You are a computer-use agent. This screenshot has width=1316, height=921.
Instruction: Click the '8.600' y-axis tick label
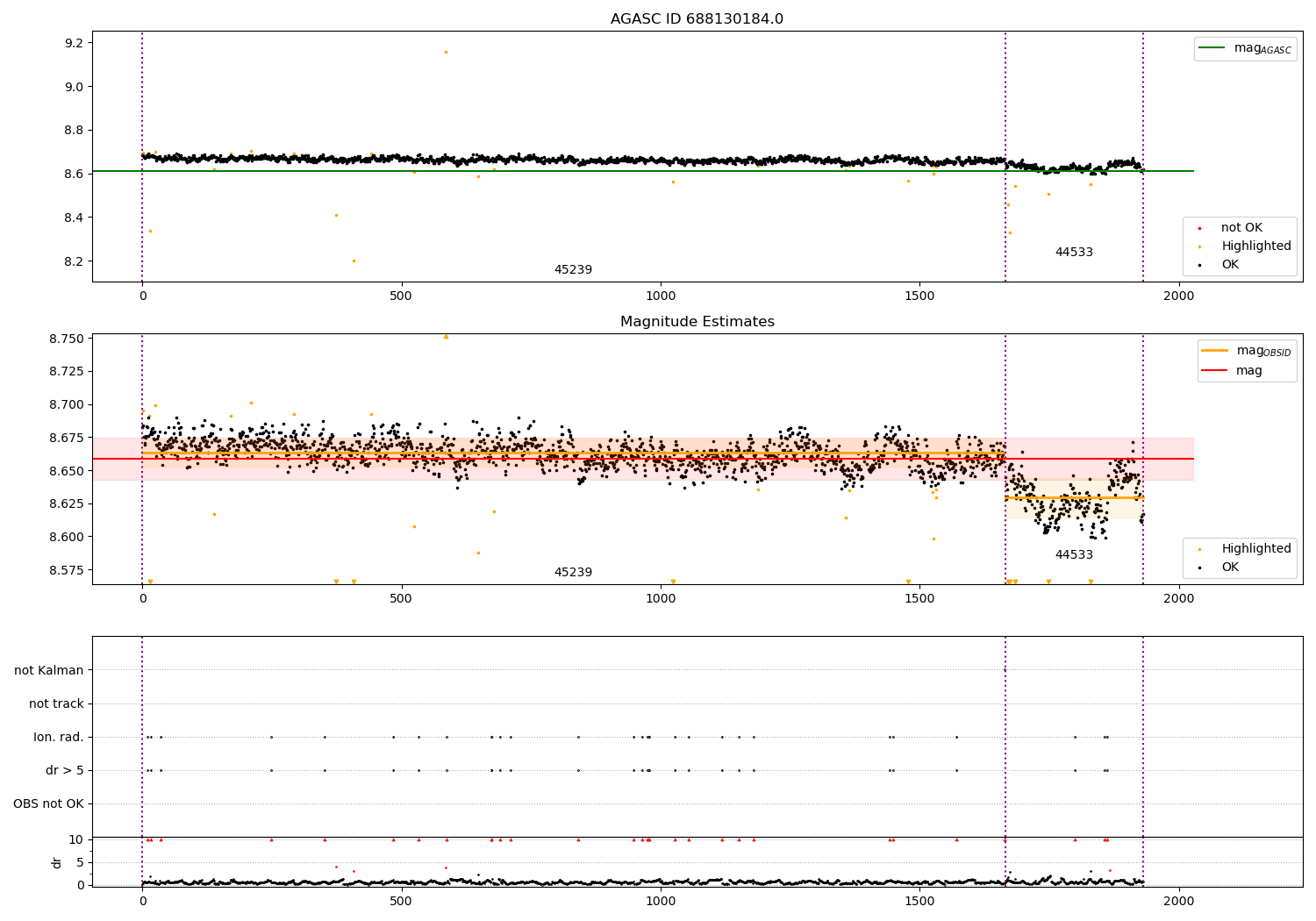68,537
